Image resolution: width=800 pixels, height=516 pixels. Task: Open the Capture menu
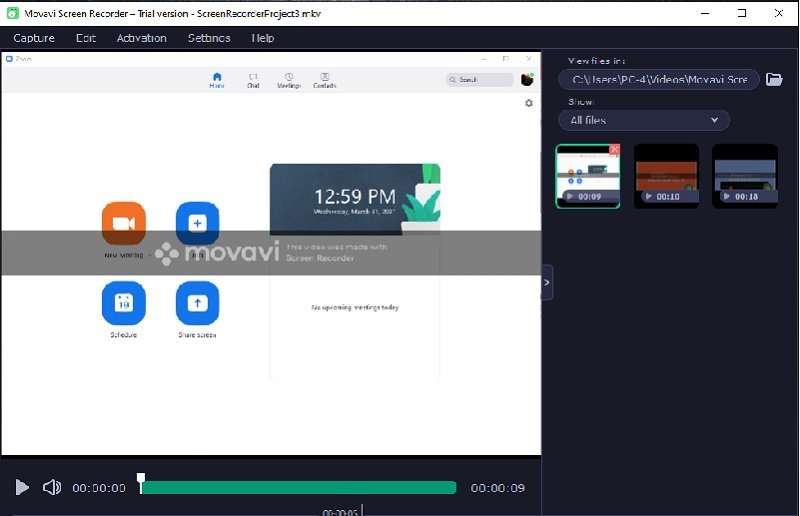tap(34, 38)
